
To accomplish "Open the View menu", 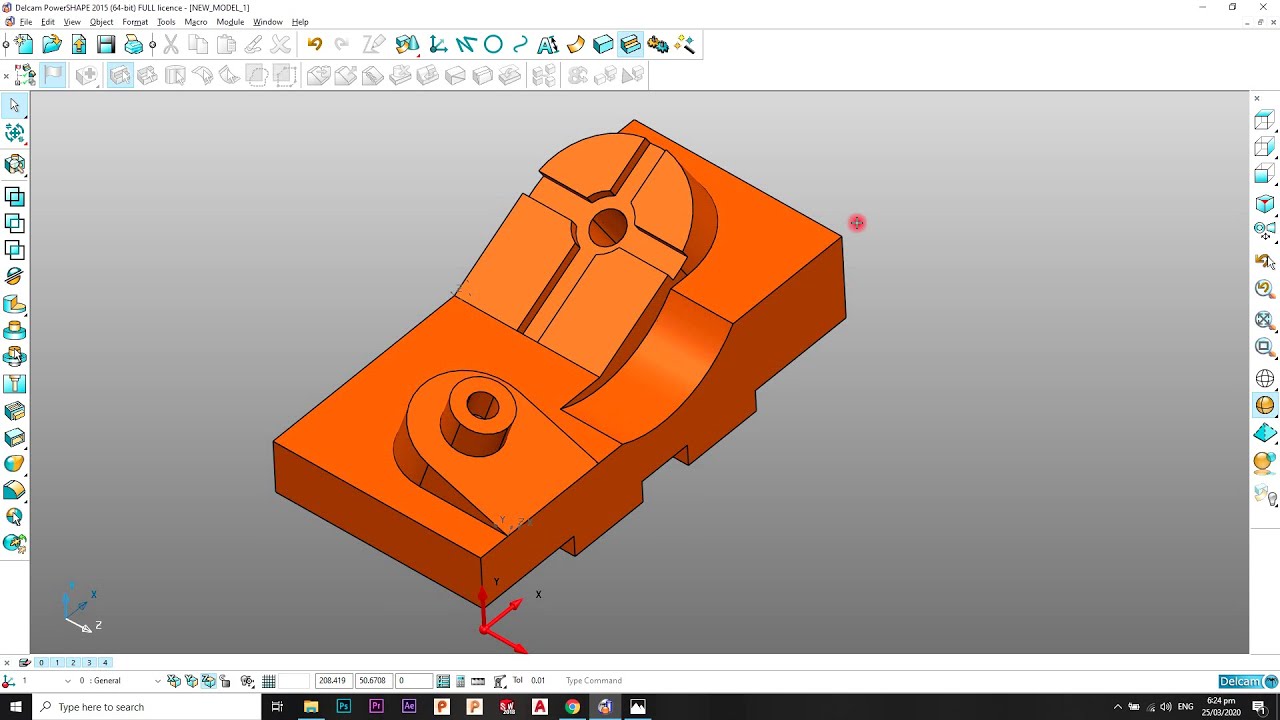I will (x=72, y=22).
